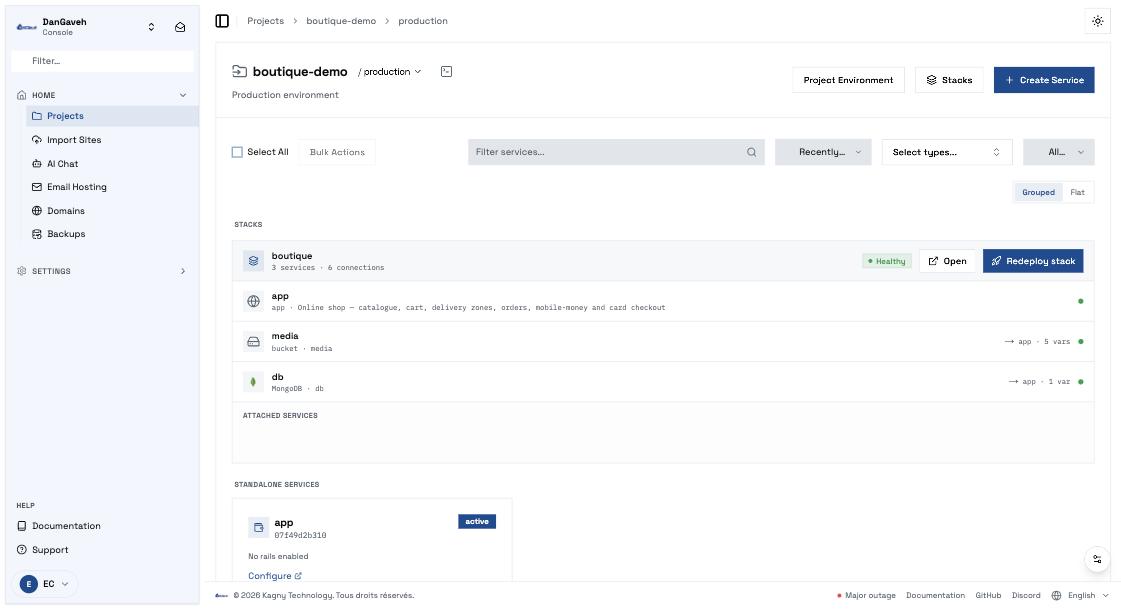This screenshot has height=609, width=1121.
Task: Click the search magnifier in filter services
Action: pyautogui.click(x=751, y=152)
